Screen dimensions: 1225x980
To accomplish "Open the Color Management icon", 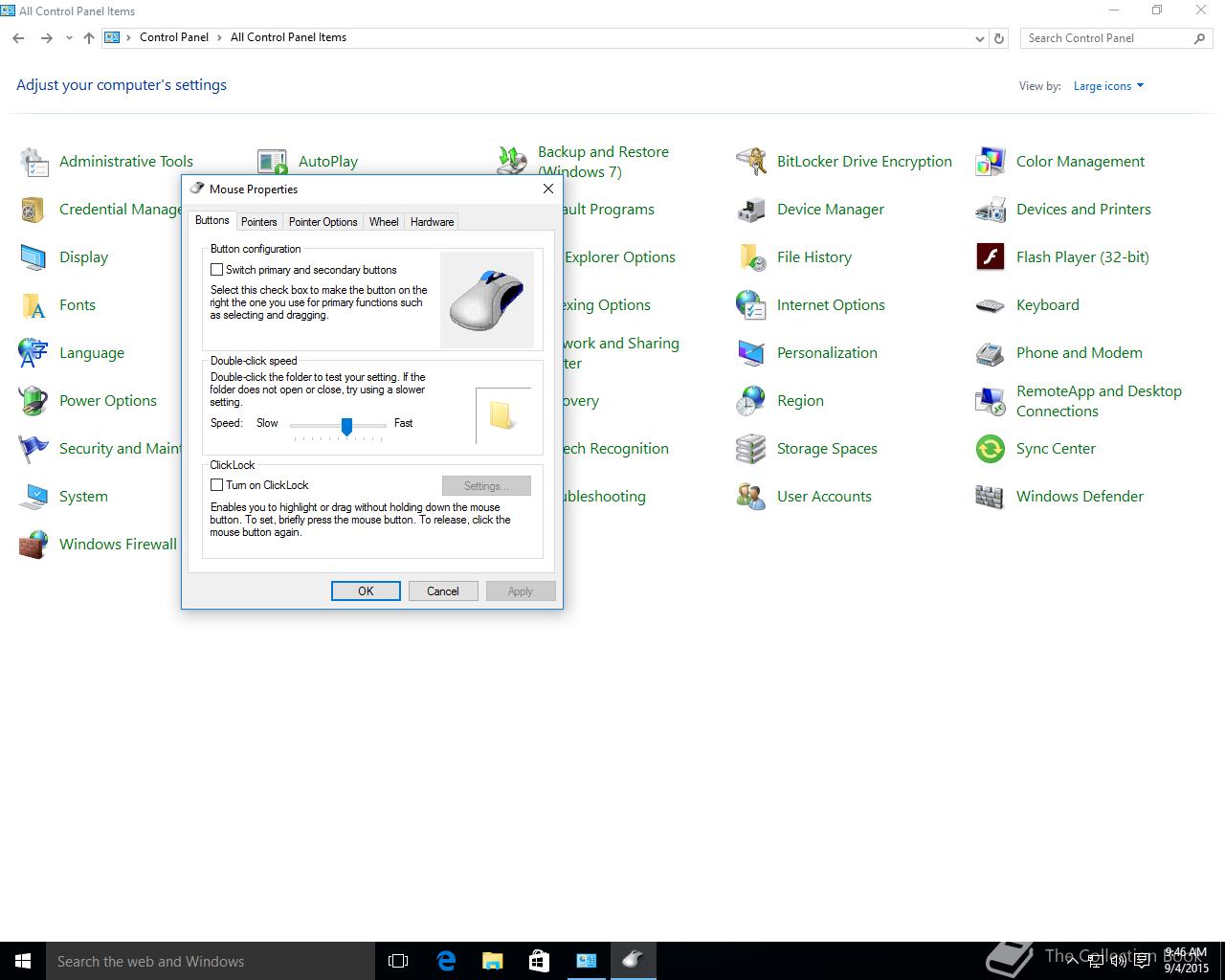I will pos(991,162).
